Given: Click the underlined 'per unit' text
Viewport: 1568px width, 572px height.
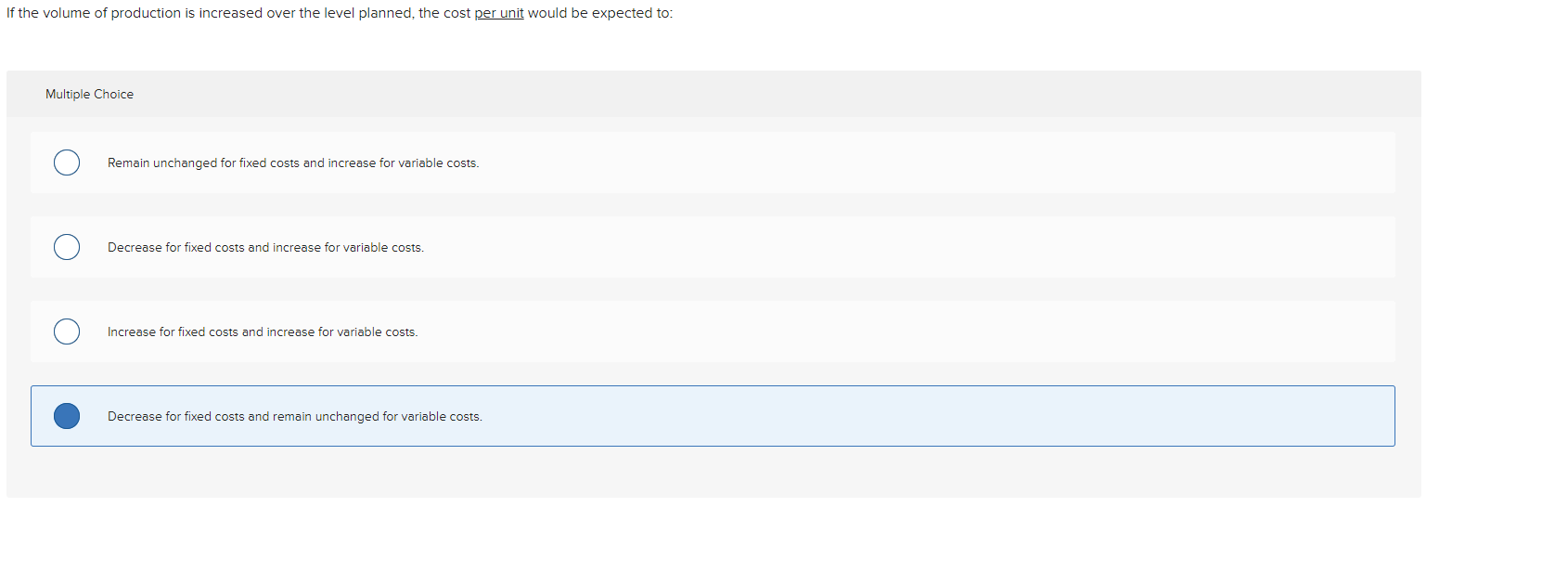Looking at the screenshot, I should coord(498,13).
